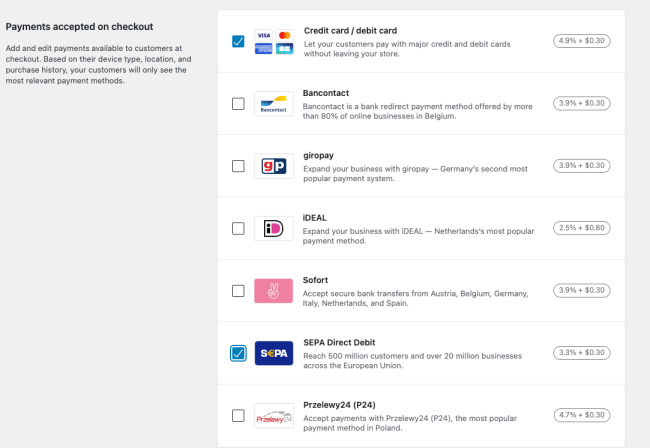Click the pink Sofort logo icon
Viewport: 650px width, 448px height.
tap(273, 291)
